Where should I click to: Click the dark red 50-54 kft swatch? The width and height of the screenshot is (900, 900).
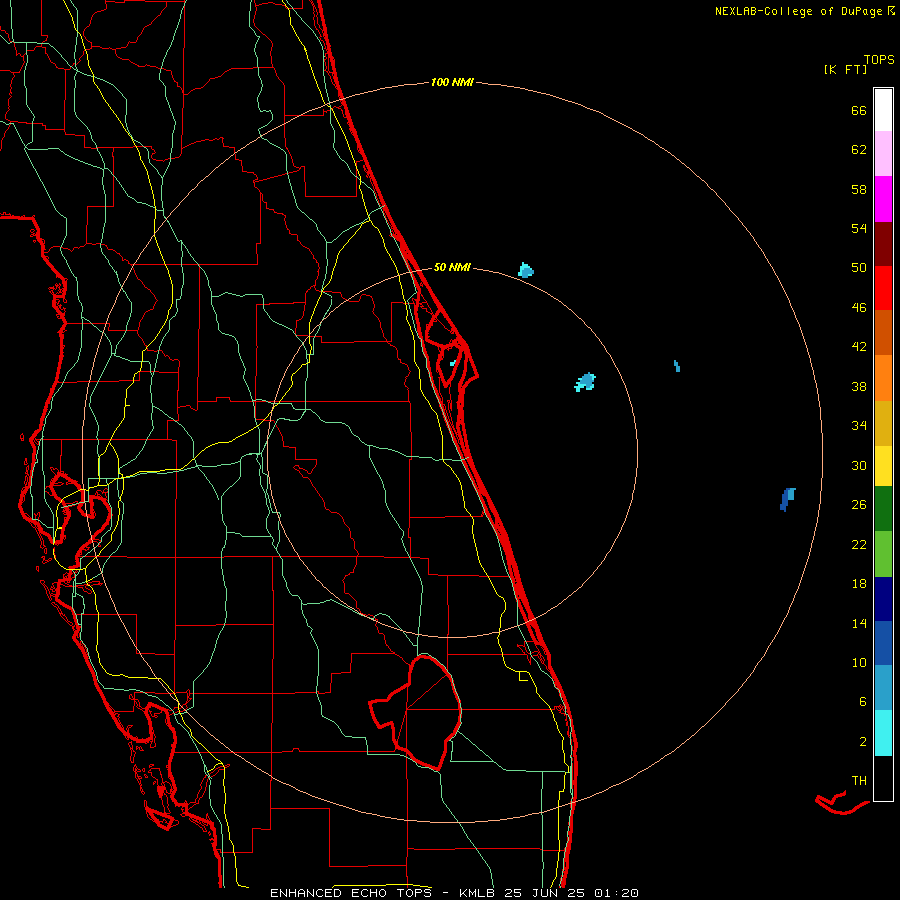coord(883,244)
